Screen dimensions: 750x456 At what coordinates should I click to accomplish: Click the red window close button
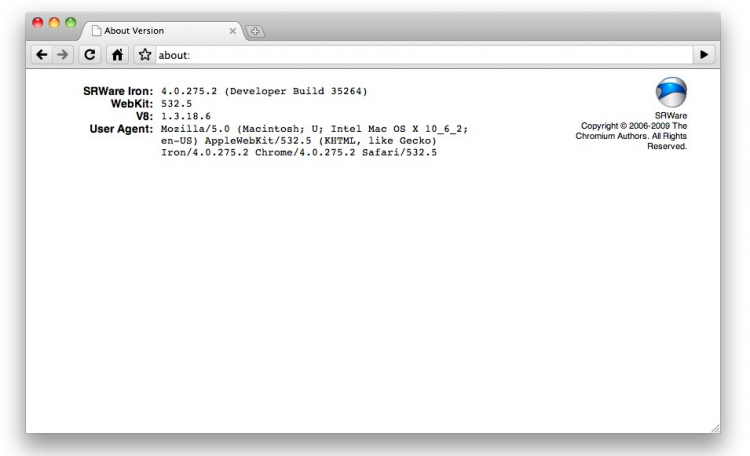click(38, 22)
